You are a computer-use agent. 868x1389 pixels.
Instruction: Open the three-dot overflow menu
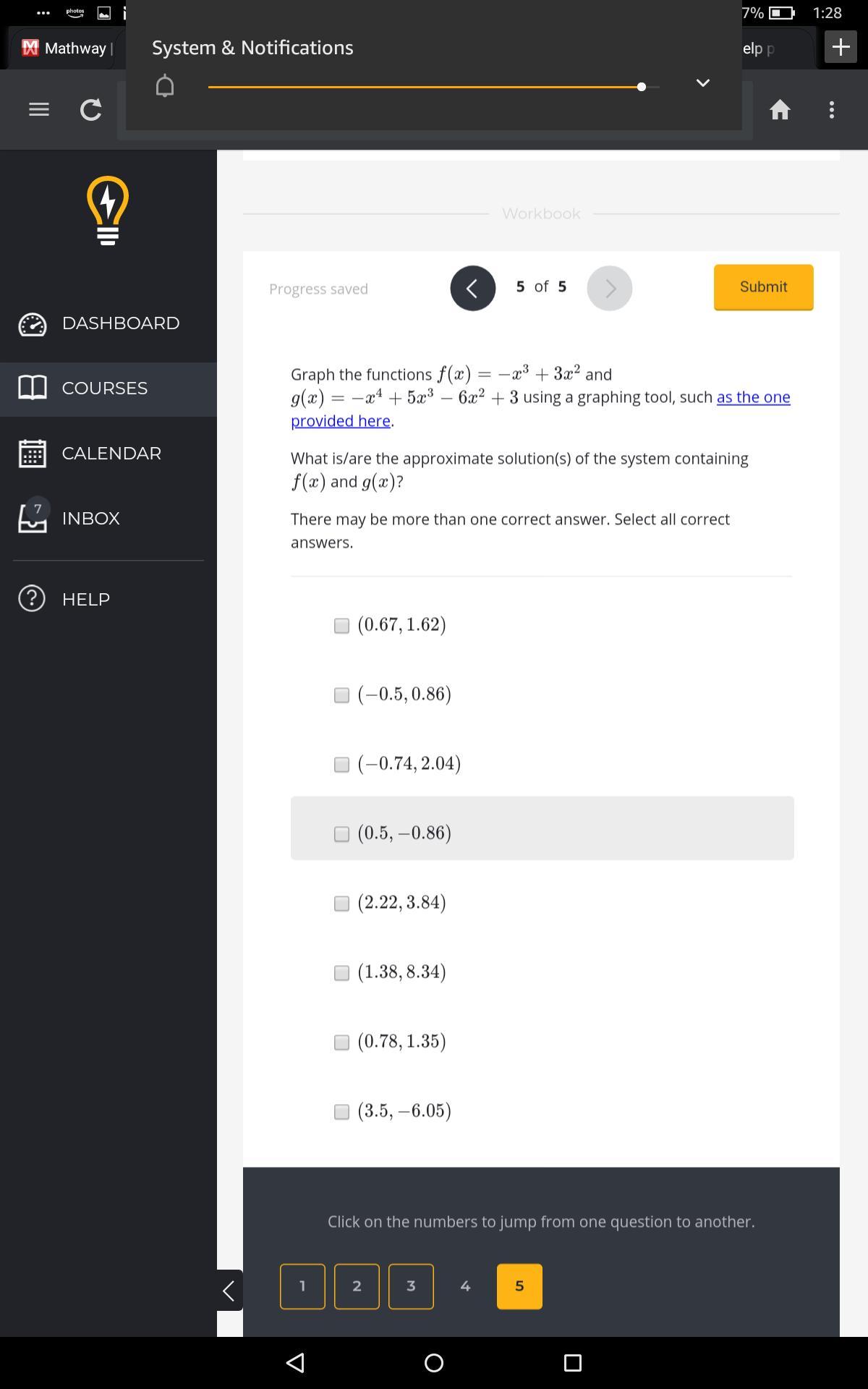click(x=832, y=109)
